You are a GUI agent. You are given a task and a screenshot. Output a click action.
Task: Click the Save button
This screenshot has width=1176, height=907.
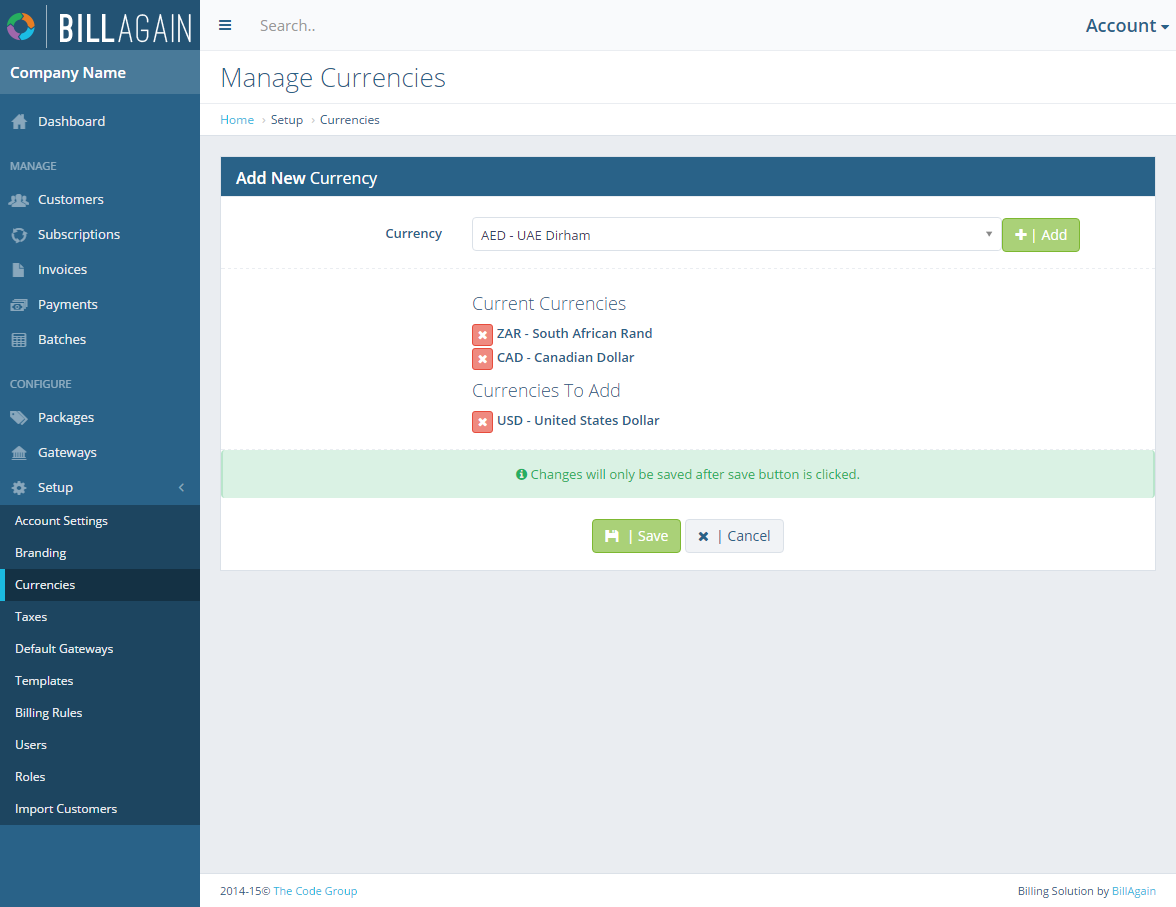(x=636, y=536)
